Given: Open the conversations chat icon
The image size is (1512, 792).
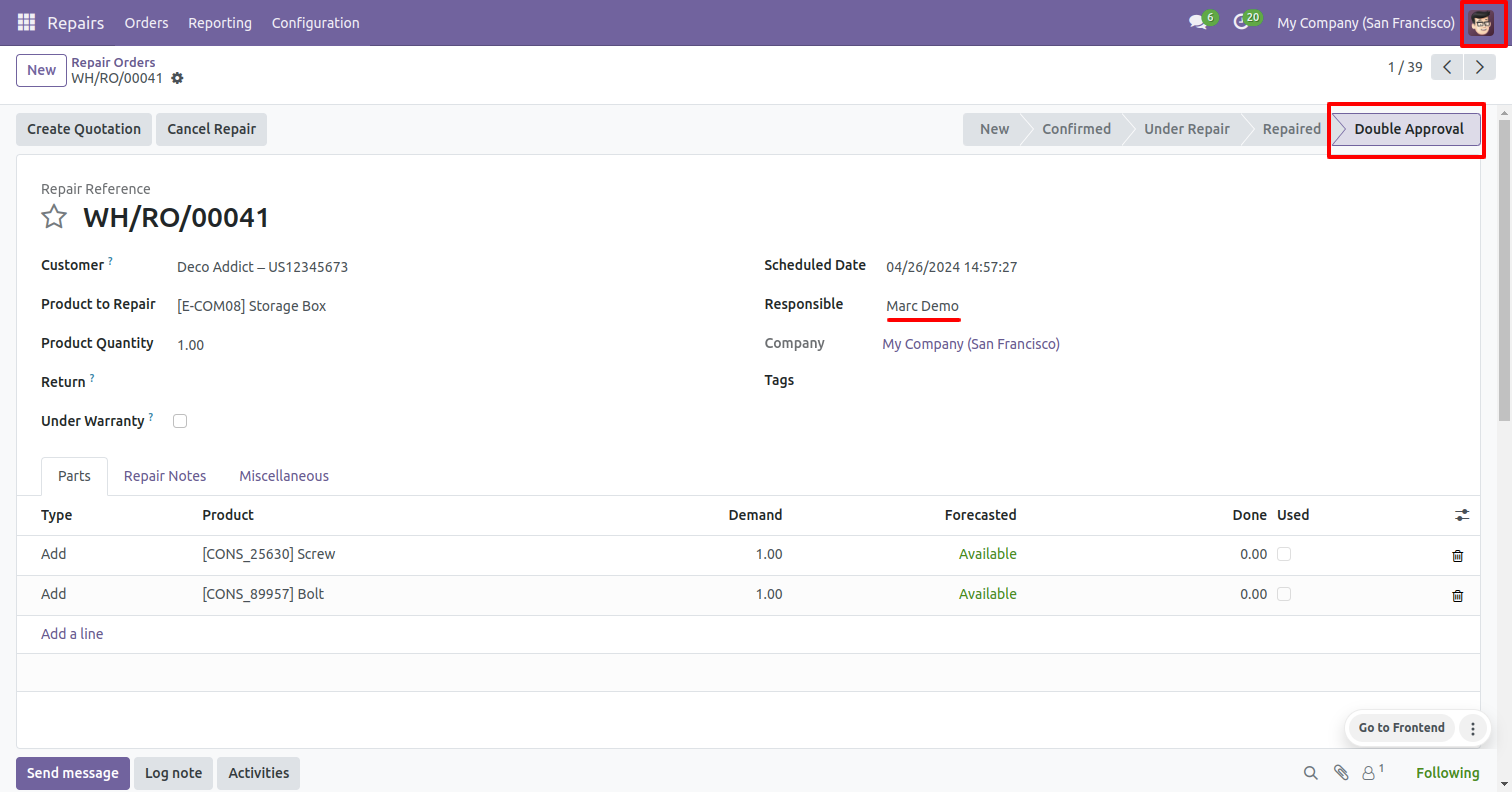Looking at the screenshot, I should [1197, 22].
